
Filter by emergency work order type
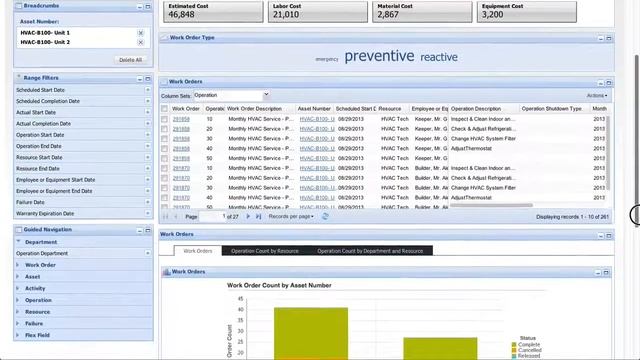point(327,59)
